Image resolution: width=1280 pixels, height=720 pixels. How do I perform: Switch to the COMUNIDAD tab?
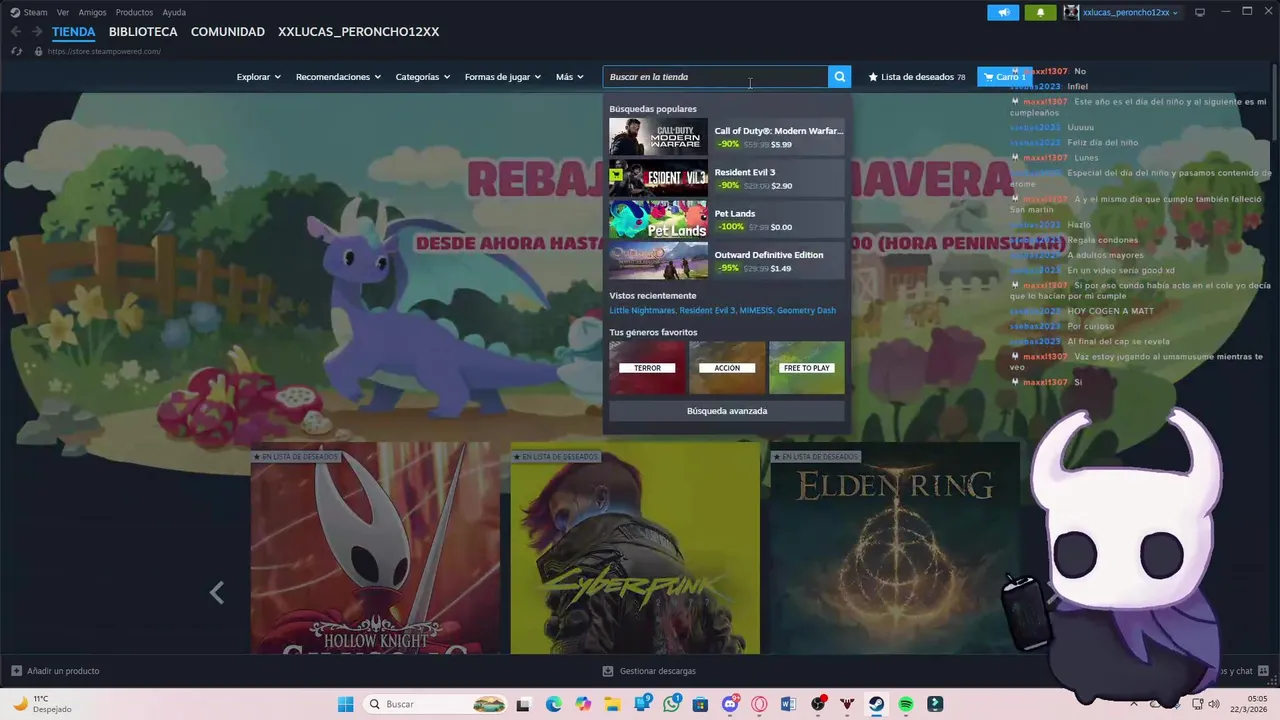click(x=228, y=32)
